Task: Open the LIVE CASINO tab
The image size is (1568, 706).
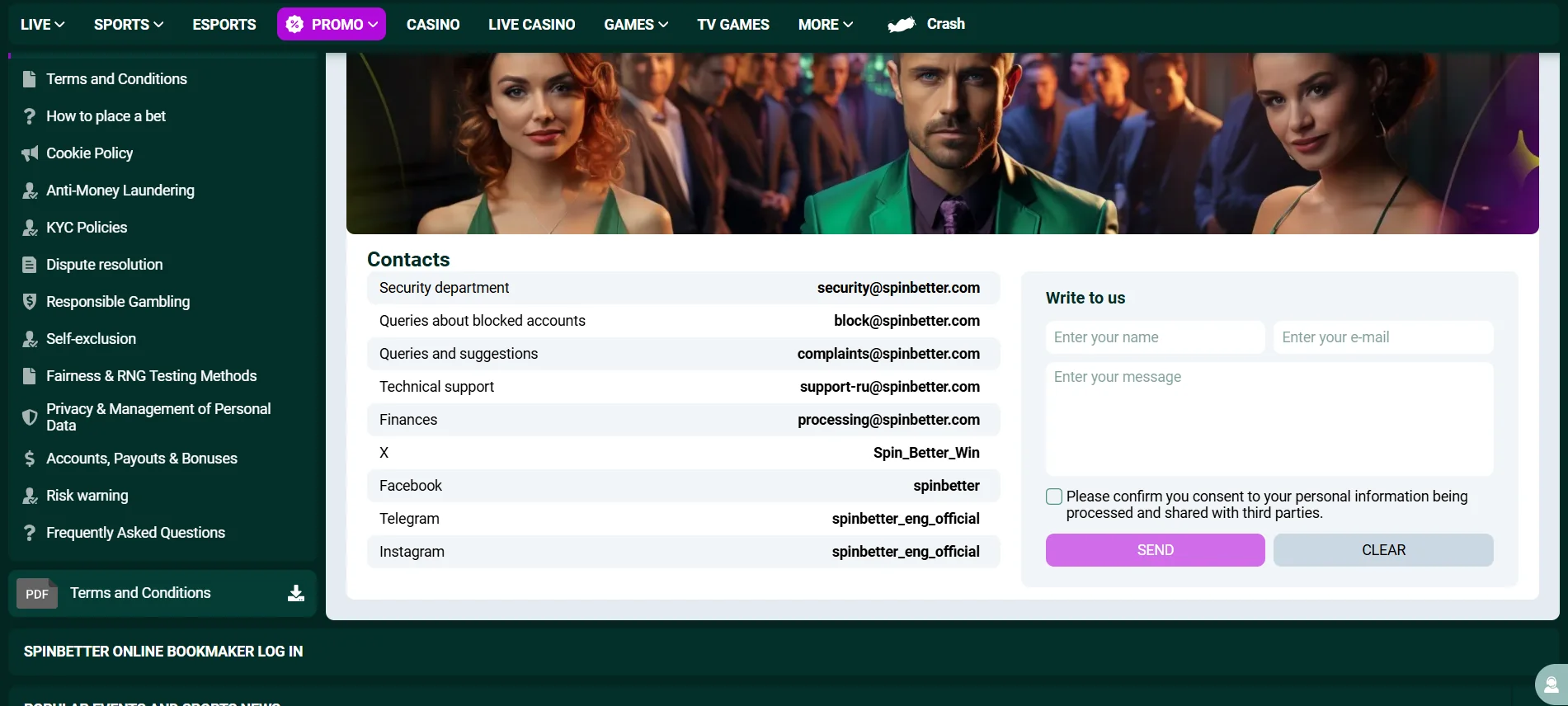Action: point(532,25)
